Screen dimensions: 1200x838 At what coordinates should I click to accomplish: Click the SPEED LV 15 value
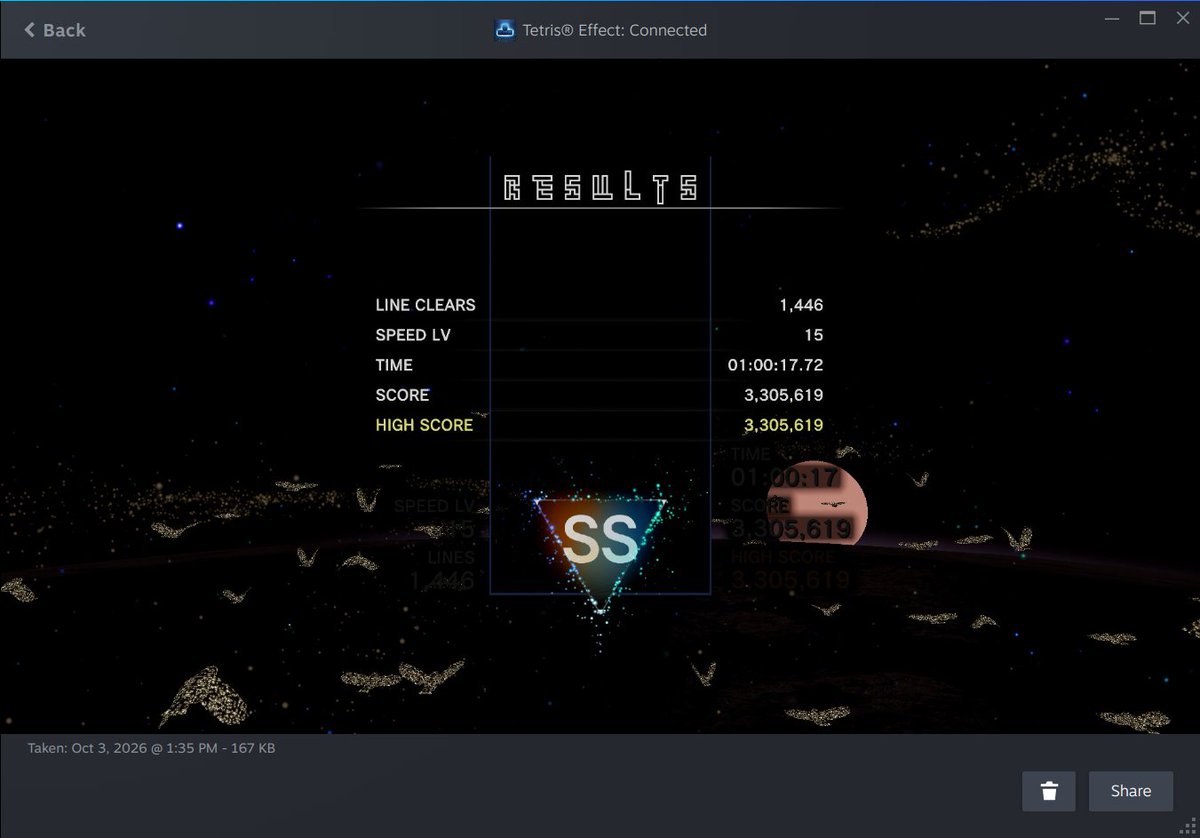(x=812, y=335)
